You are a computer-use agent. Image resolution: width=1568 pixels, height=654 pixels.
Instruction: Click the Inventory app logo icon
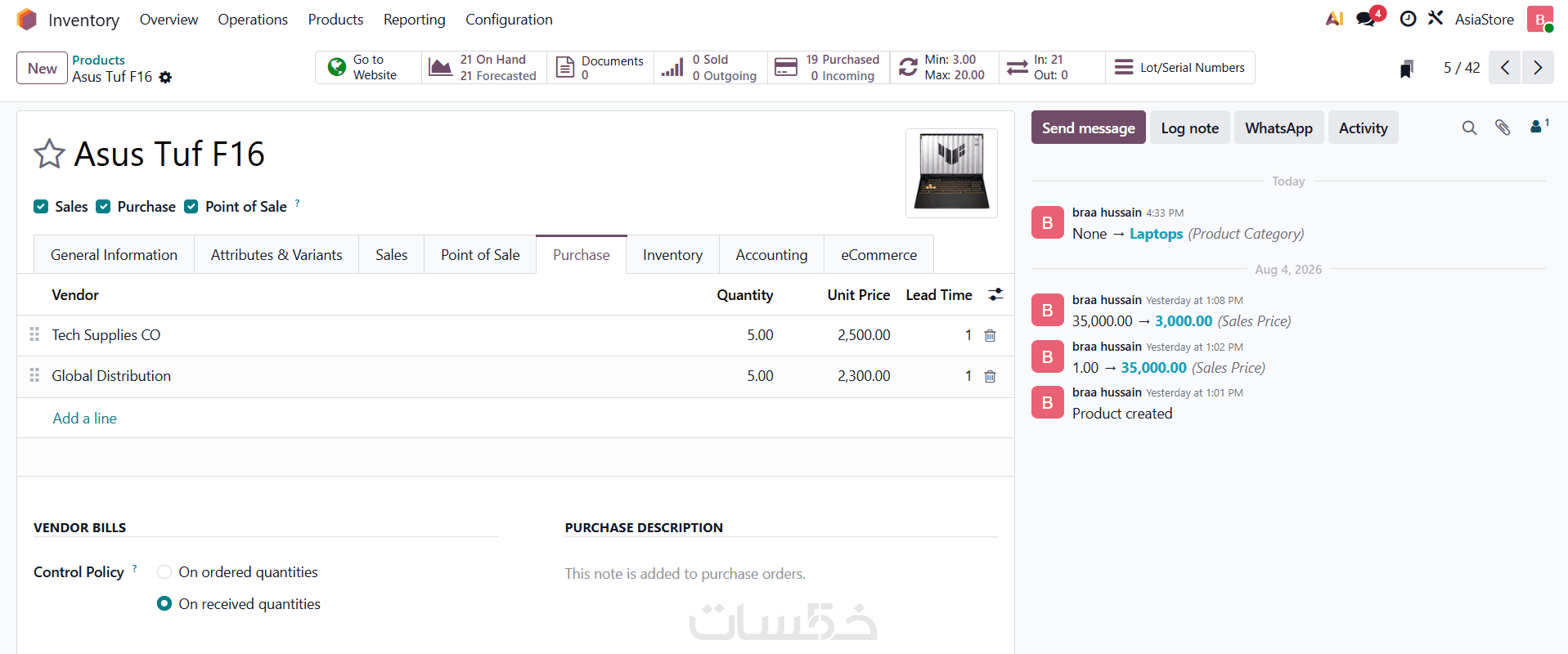(27, 20)
